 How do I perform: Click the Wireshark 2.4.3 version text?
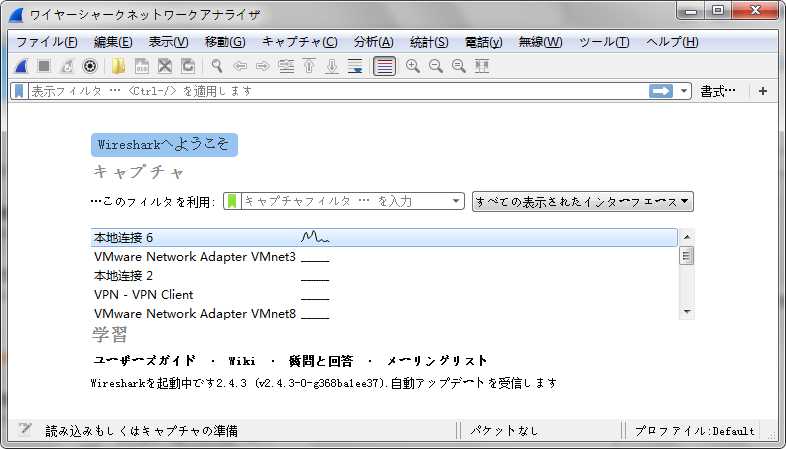coord(324,383)
